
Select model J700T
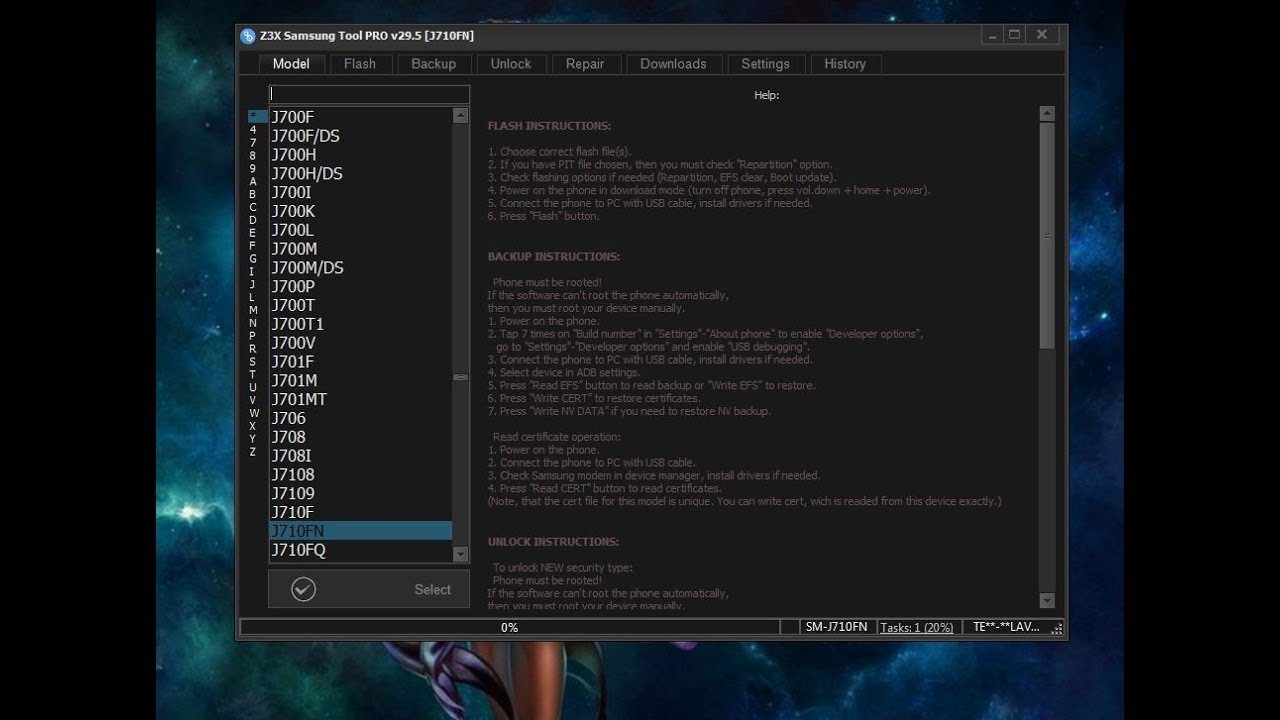[x=360, y=306]
